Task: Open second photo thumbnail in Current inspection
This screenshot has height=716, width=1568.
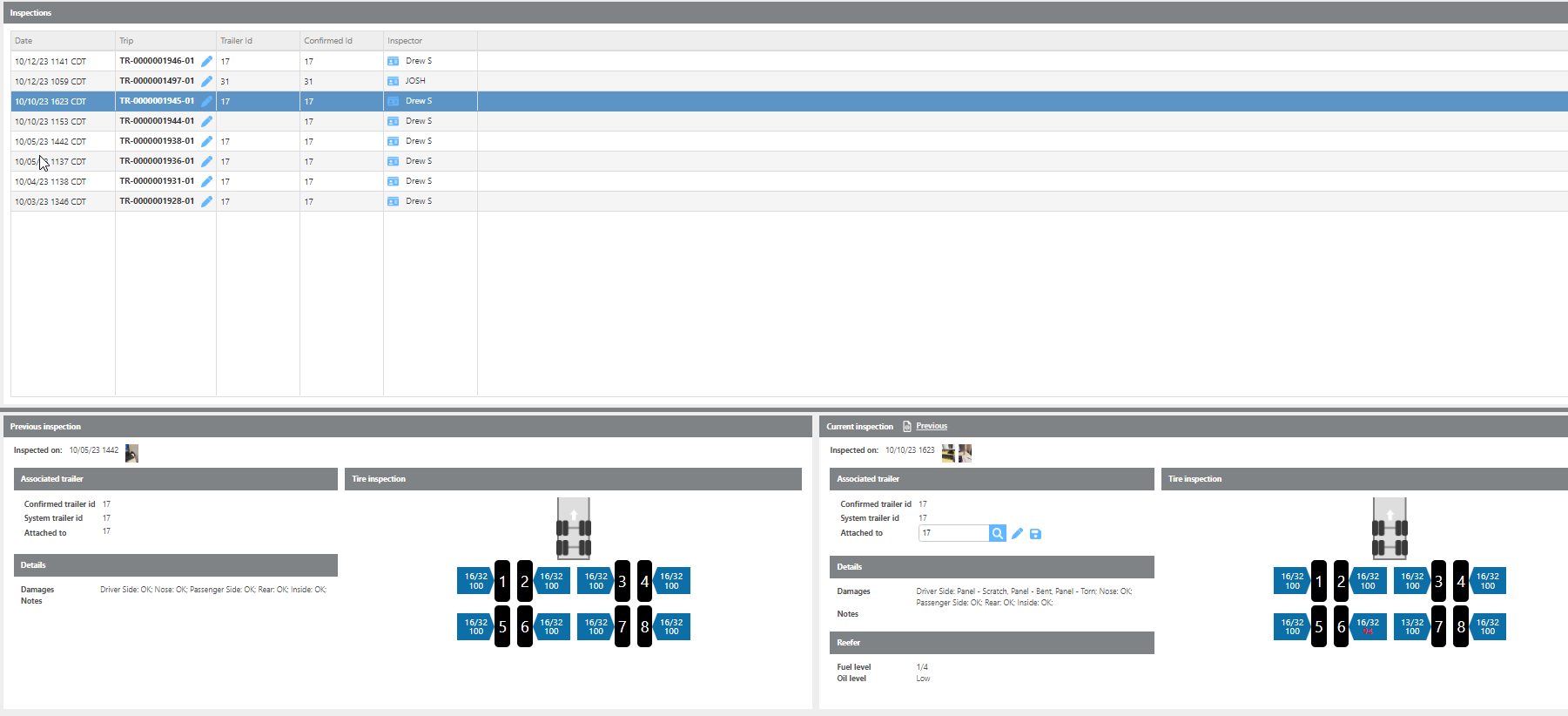Action: tap(965, 453)
